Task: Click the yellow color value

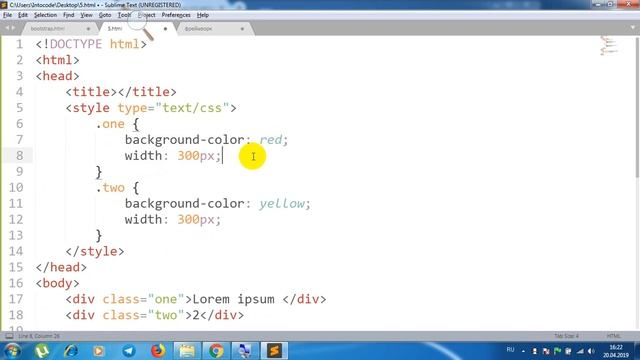Action: click(282, 203)
